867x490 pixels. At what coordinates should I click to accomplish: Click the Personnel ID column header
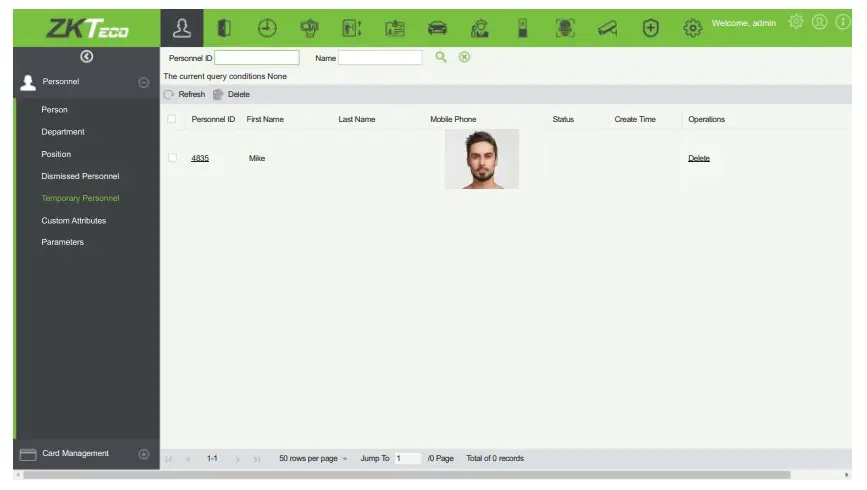(x=213, y=119)
